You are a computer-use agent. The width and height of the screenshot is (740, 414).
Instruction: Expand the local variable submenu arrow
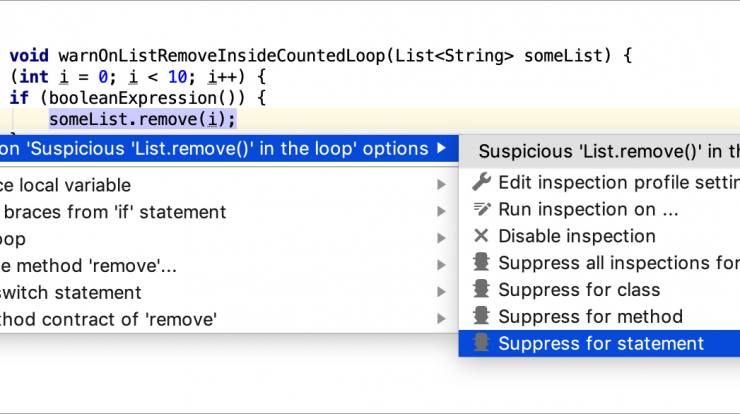point(441,185)
